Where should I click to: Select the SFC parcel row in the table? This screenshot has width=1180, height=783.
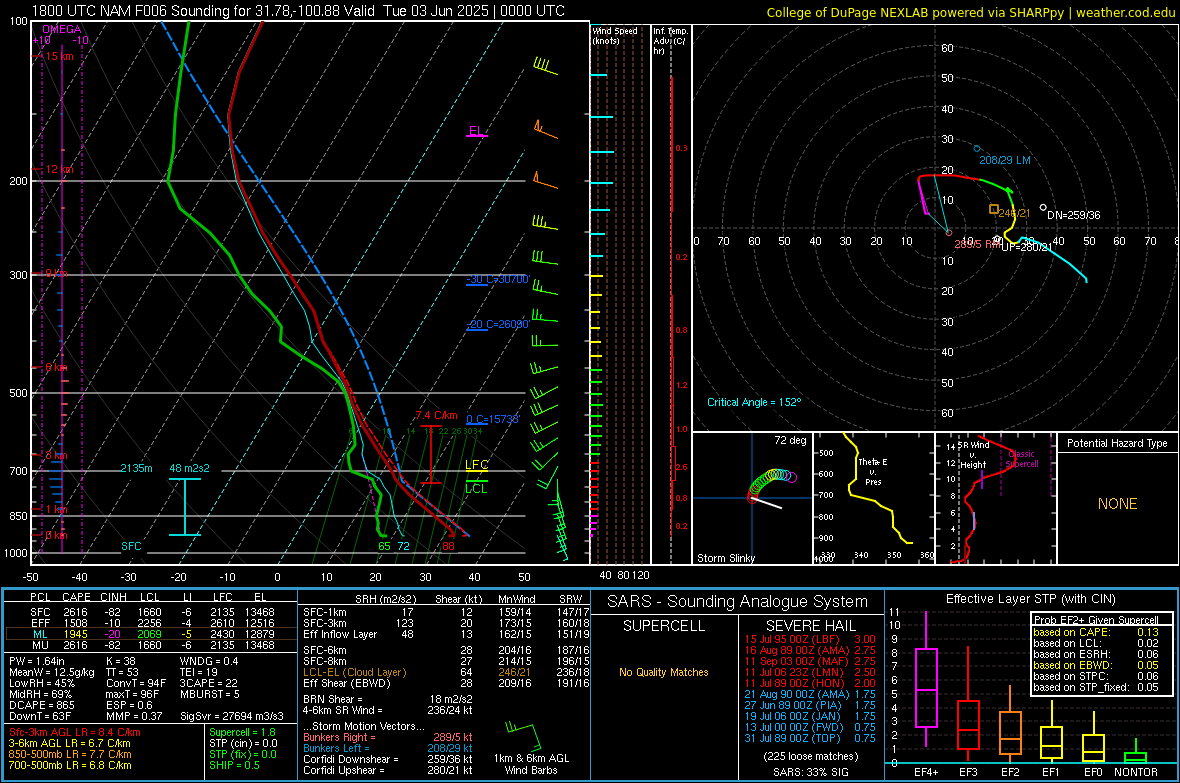point(151,612)
